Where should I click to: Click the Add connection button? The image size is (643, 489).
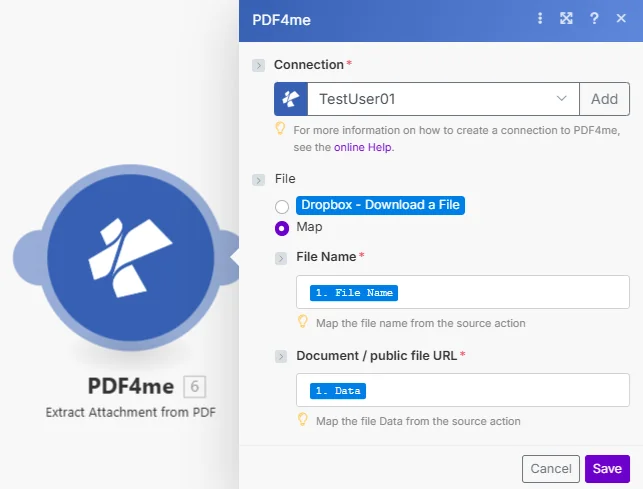click(x=604, y=99)
